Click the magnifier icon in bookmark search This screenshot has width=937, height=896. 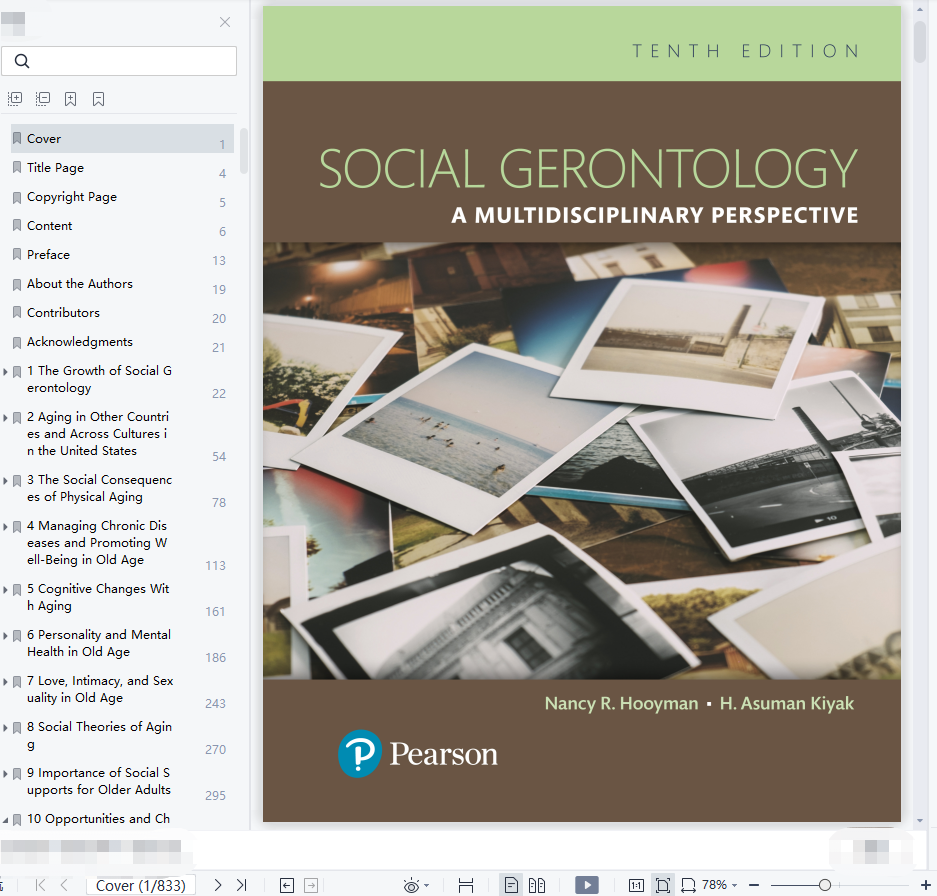pyautogui.click(x=22, y=61)
